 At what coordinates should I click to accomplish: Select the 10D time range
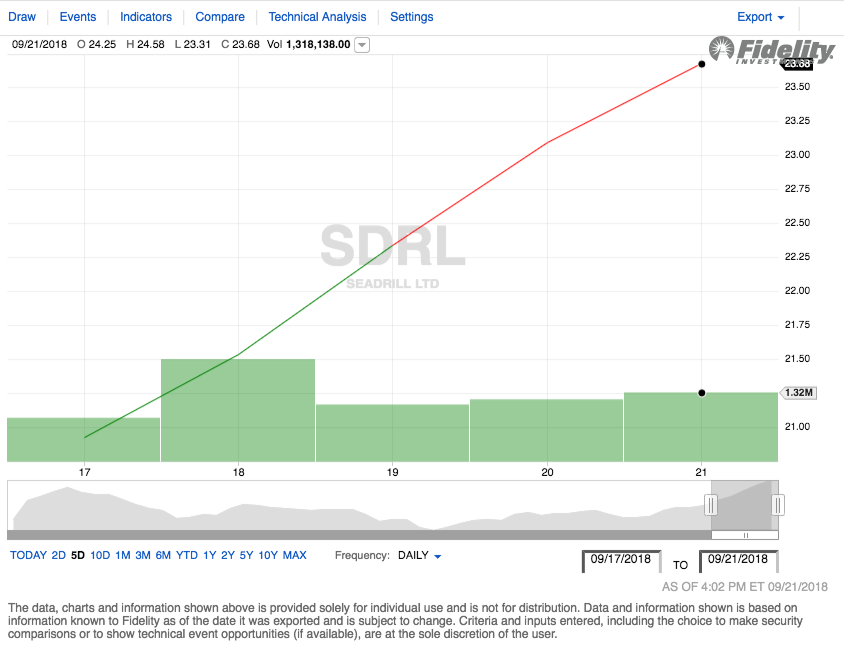[x=100, y=555]
